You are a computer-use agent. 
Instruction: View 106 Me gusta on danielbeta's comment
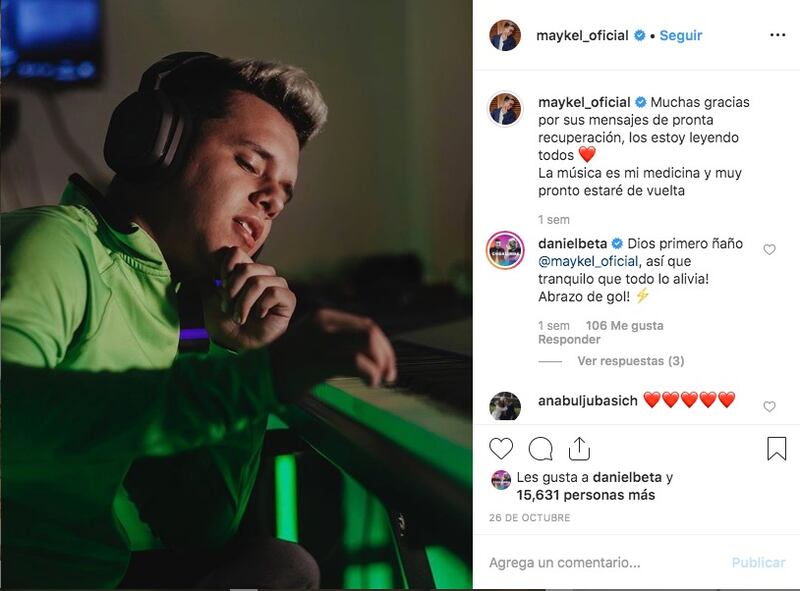tap(624, 326)
